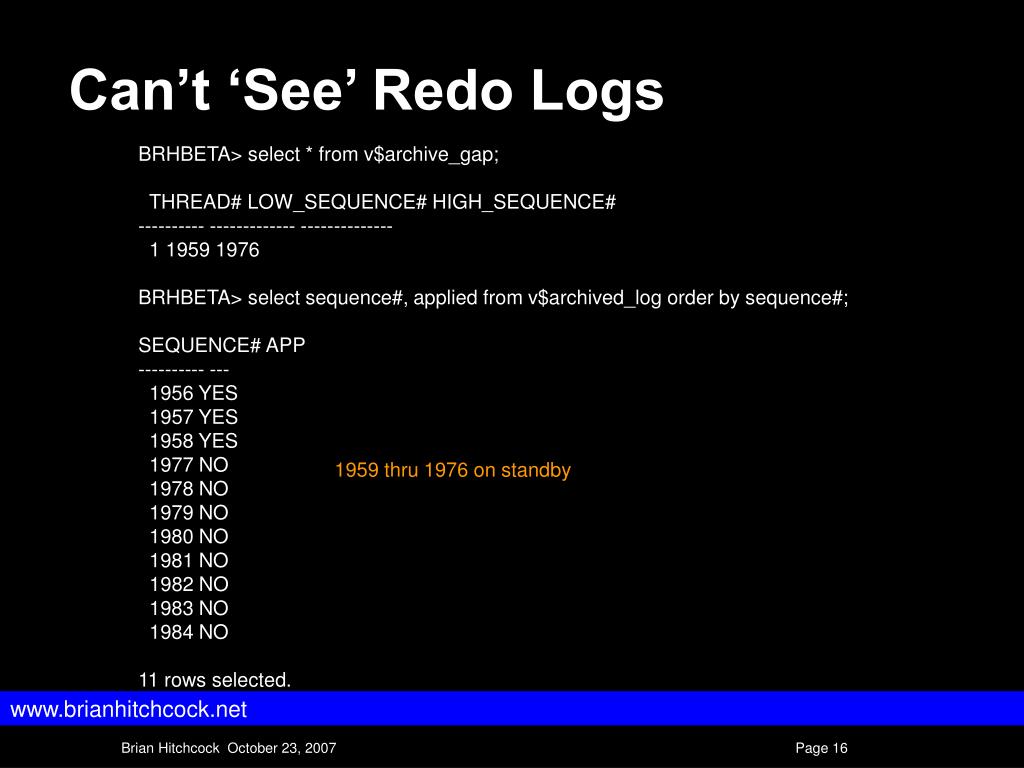The height and width of the screenshot is (768, 1024).
Task: Select the row '1957 YES'
Action: point(193,417)
